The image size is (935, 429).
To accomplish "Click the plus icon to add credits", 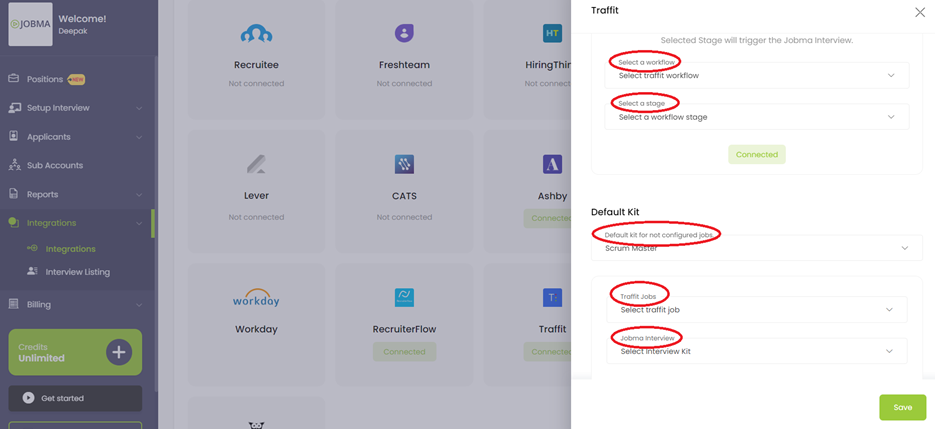I will [x=119, y=352].
